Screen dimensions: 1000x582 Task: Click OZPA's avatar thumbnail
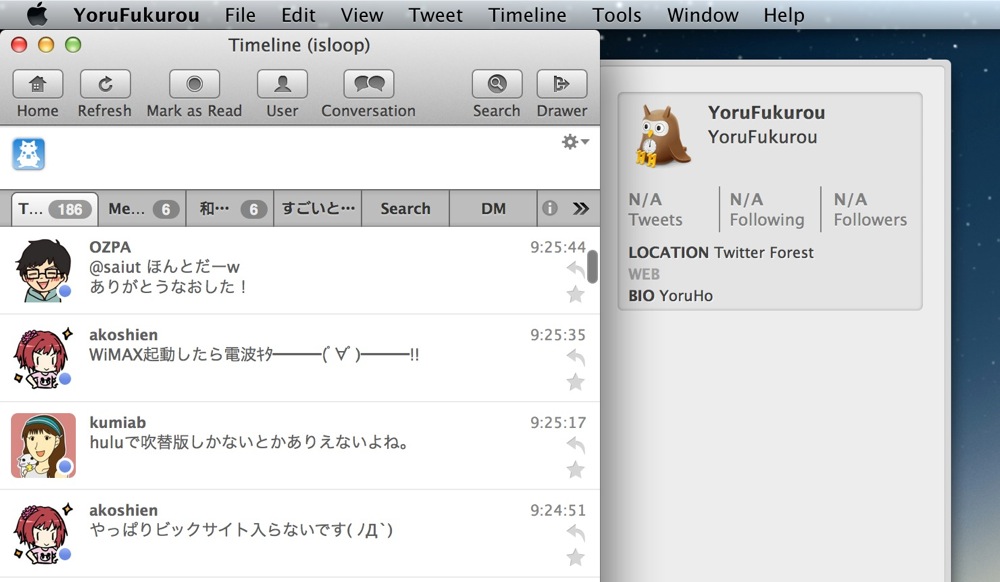click(43, 270)
